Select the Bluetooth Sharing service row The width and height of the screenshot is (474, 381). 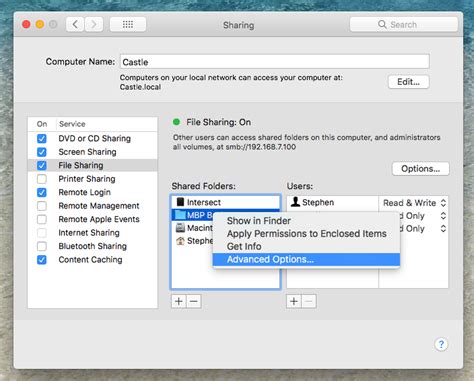(93, 246)
